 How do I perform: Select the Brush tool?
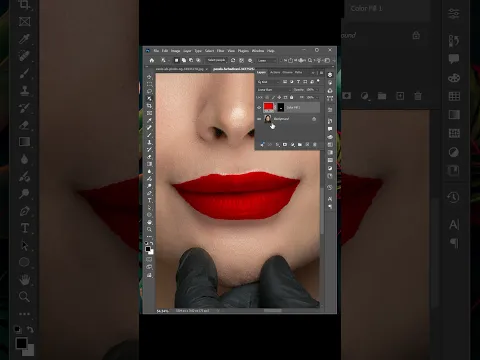click(x=149, y=135)
